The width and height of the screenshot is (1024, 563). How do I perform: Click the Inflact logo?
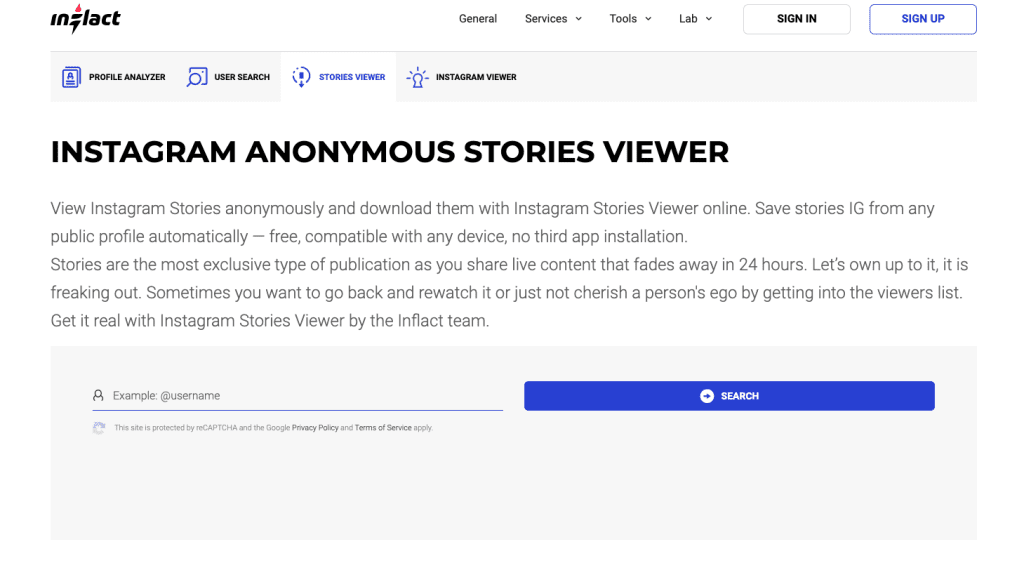click(86, 19)
